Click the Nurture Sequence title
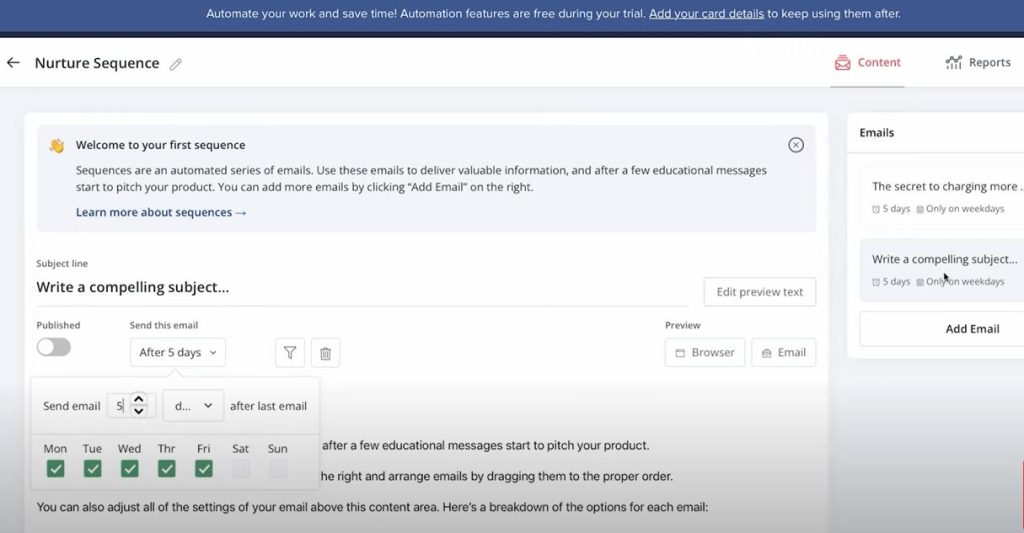The image size is (1024, 533). [97, 63]
